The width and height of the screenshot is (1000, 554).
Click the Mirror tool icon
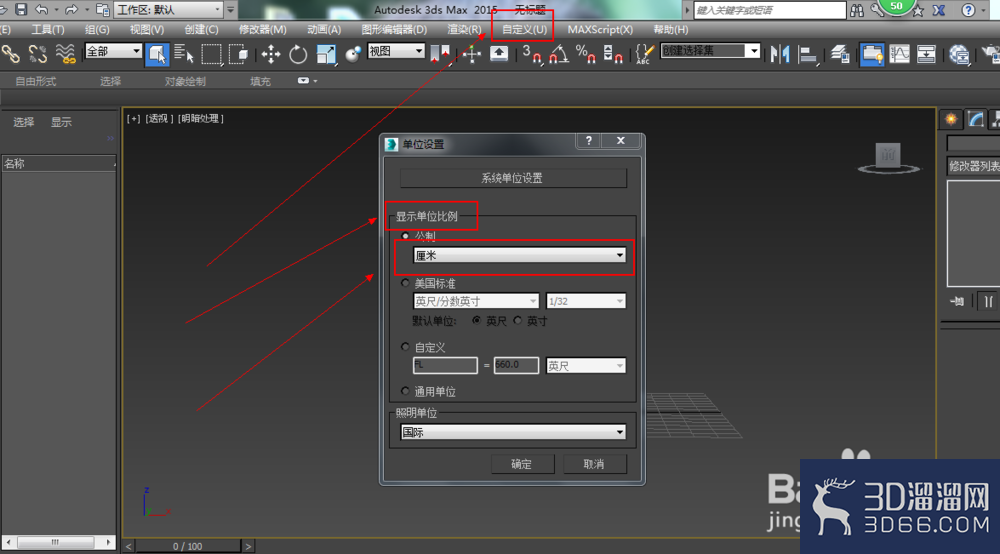[780, 54]
